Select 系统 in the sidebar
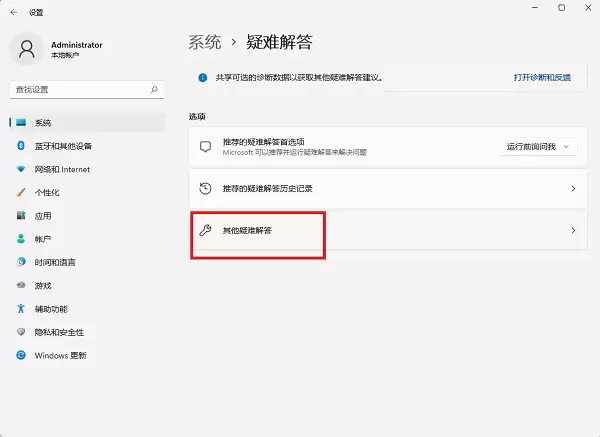Image resolution: width=600 pixels, height=437 pixels. pyautogui.click(x=87, y=122)
